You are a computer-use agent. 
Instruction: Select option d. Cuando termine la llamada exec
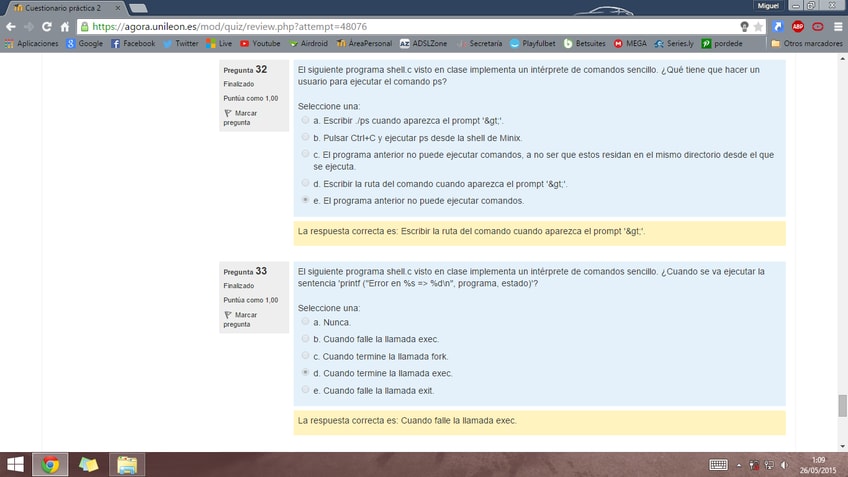[x=306, y=373]
